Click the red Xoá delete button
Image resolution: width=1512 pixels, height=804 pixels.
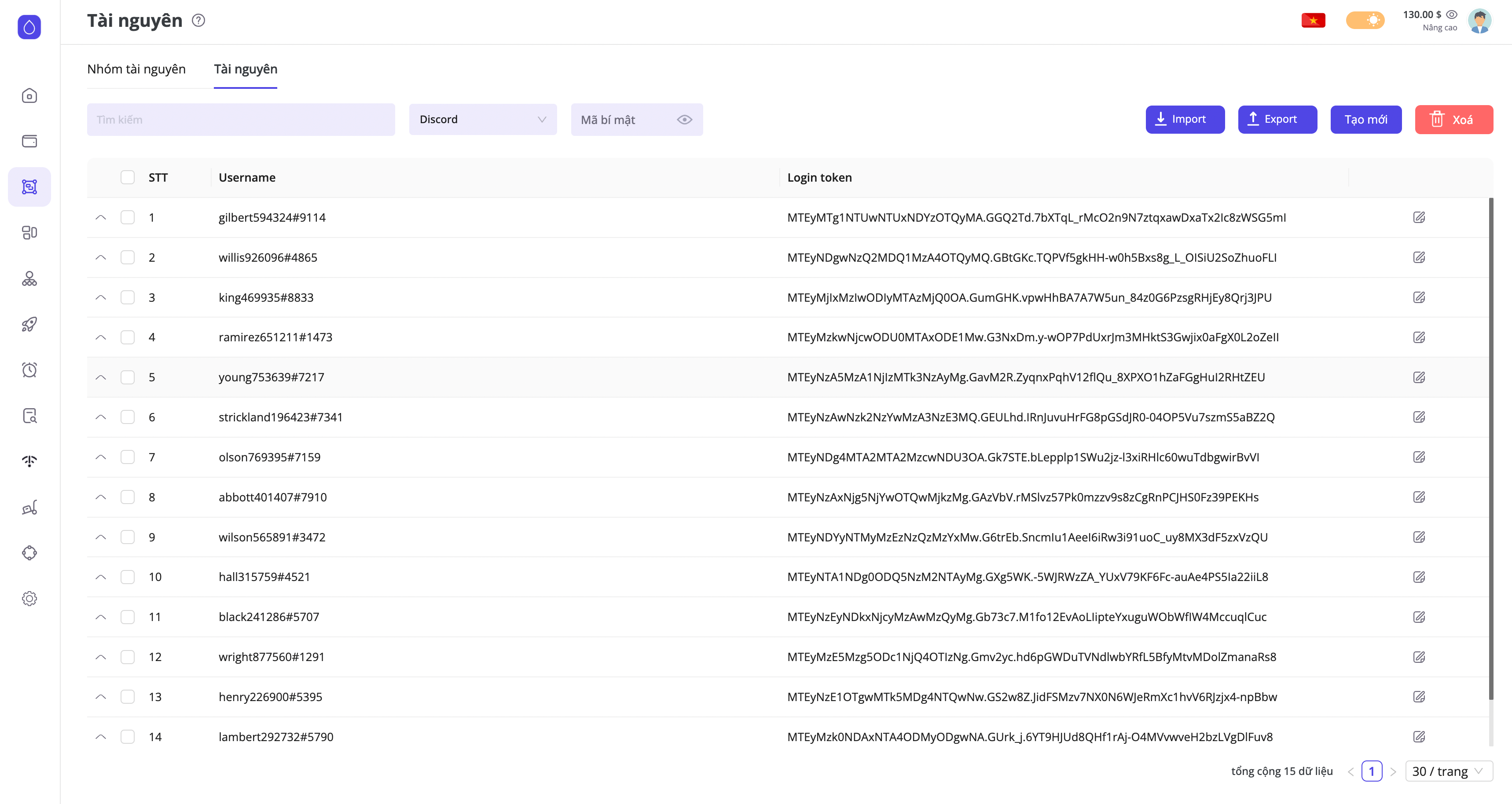pos(1453,120)
